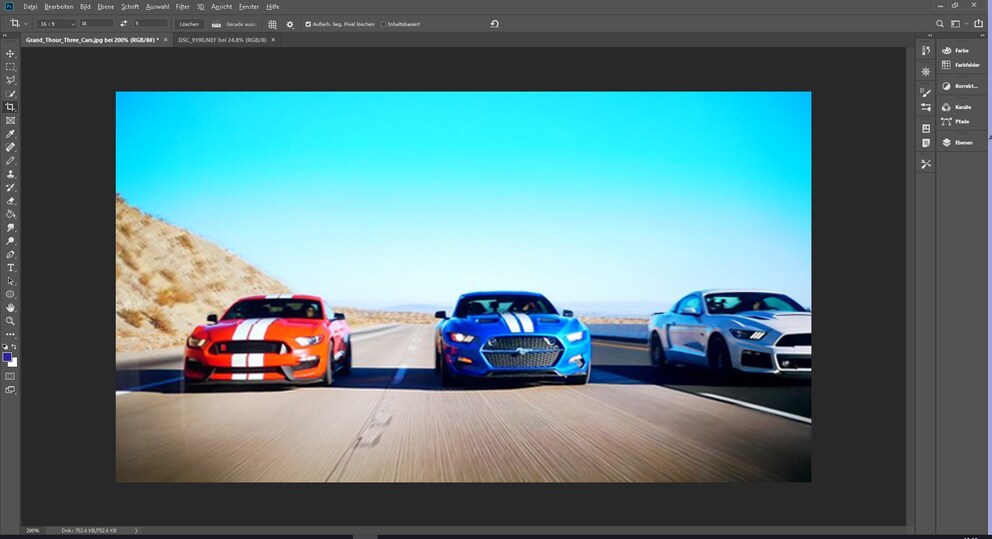Select the Smudge tool
The height and width of the screenshot is (539, 992).
click(10, 228)
